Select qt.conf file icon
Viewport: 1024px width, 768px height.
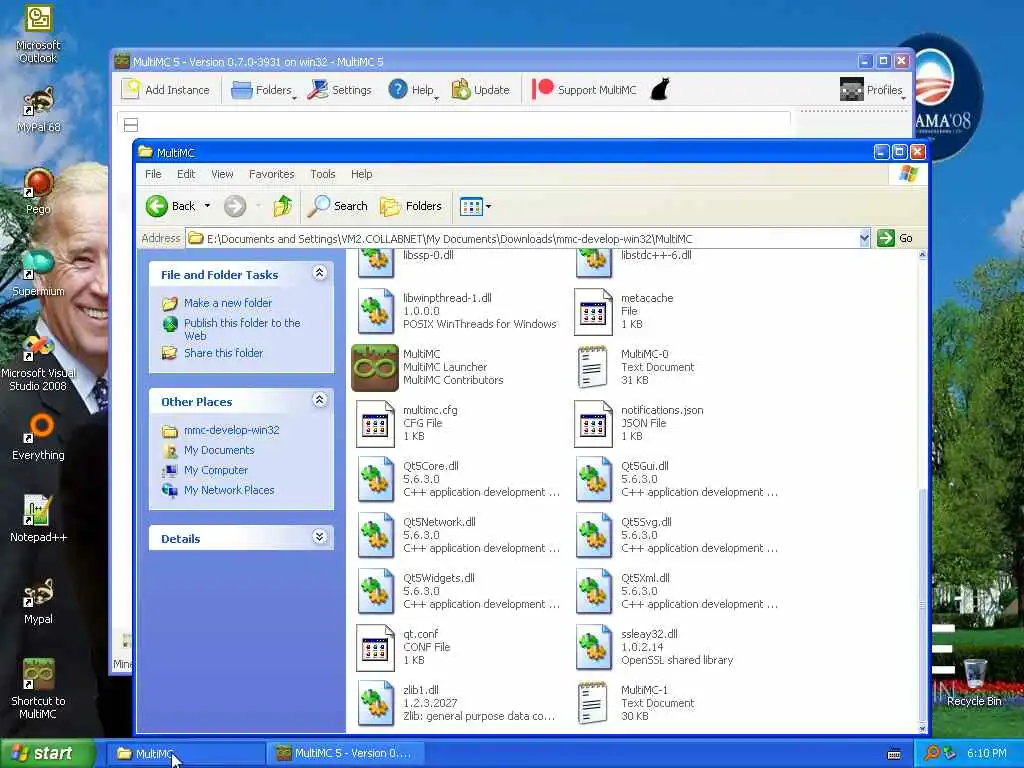376,648
